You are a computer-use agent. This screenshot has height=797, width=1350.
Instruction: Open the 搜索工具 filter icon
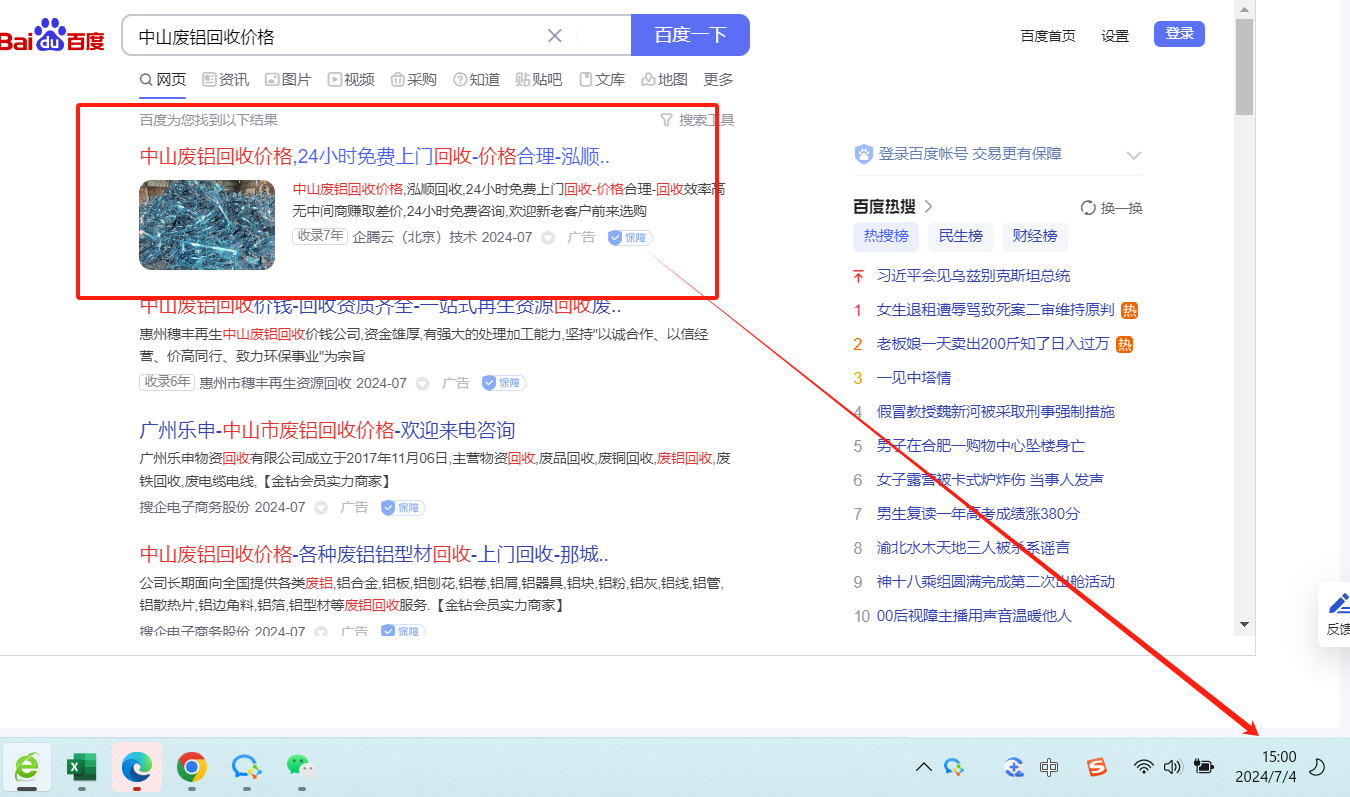666,120
